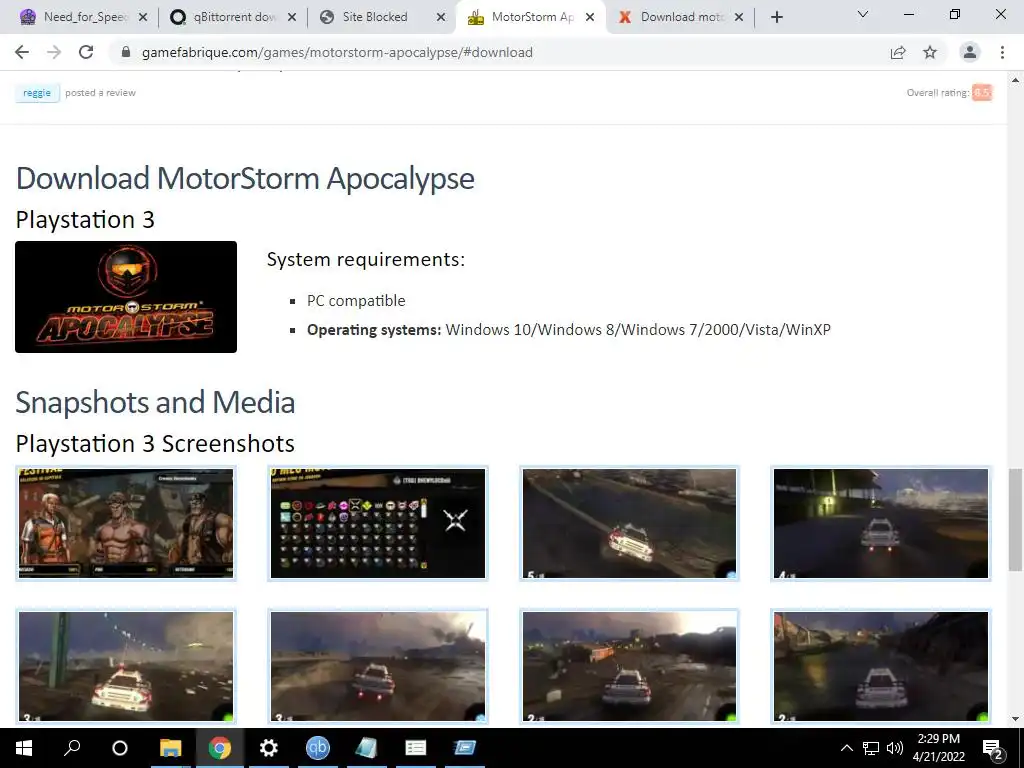The height and width of the screenshot is (768, 1024).
Task: Click the Operating systems requirement line
Action: click(569, 329)
